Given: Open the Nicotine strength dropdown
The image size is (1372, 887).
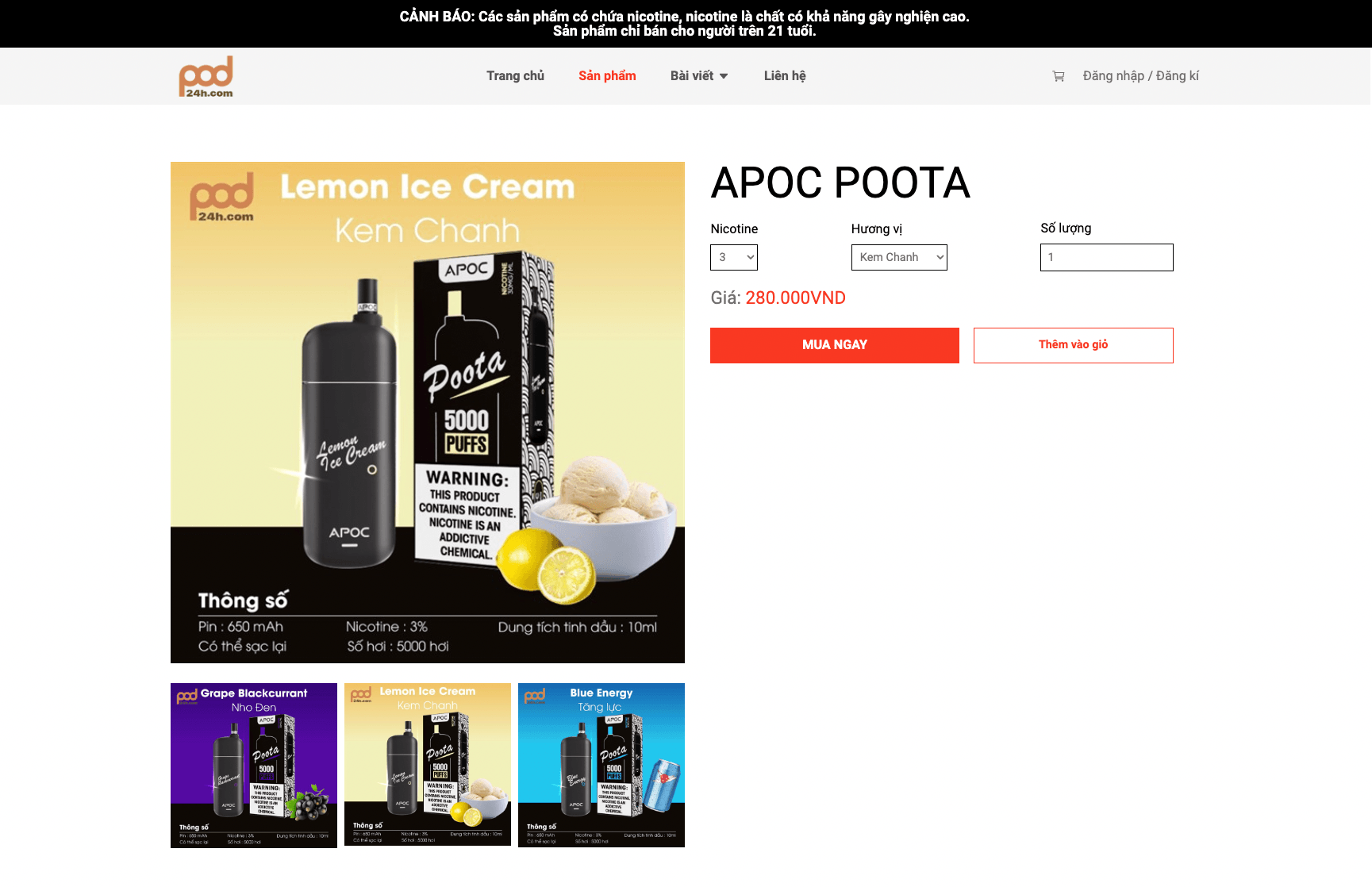Looking at the screenshot, I should [x=734, y=257].
